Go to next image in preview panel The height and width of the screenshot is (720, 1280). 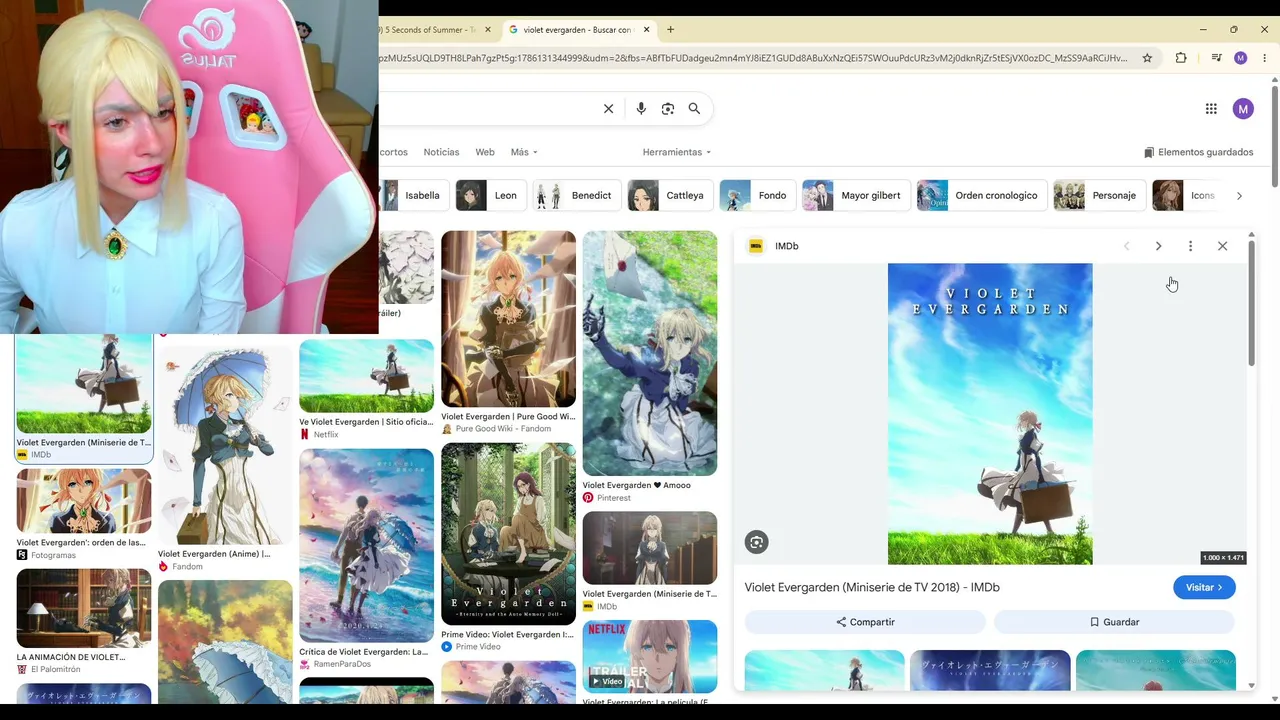[1158, 246]
